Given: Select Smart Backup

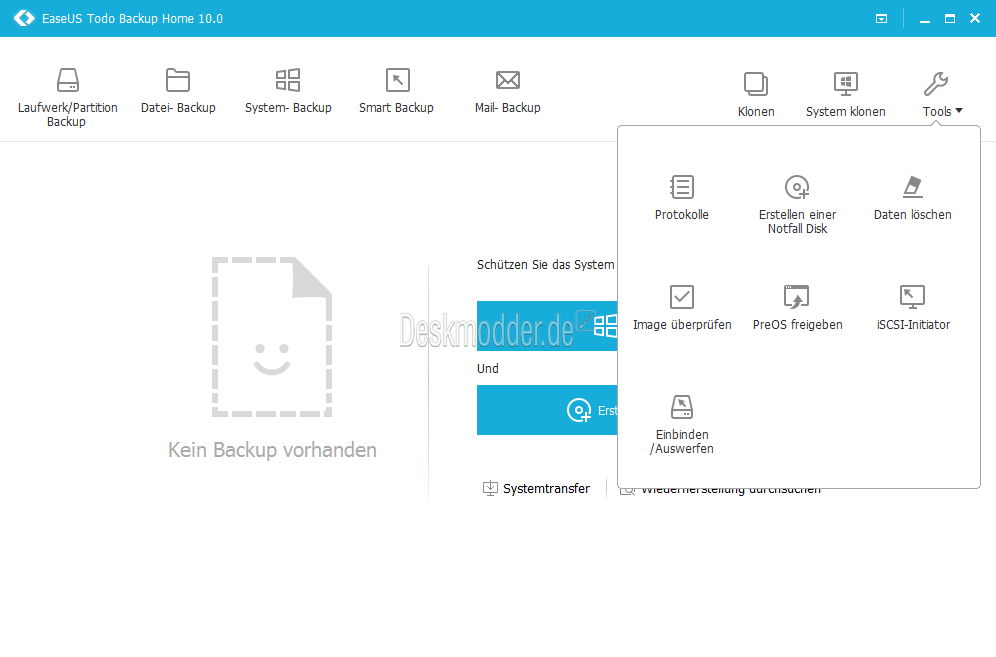Looking at the screenshot, I should (396, 91).
